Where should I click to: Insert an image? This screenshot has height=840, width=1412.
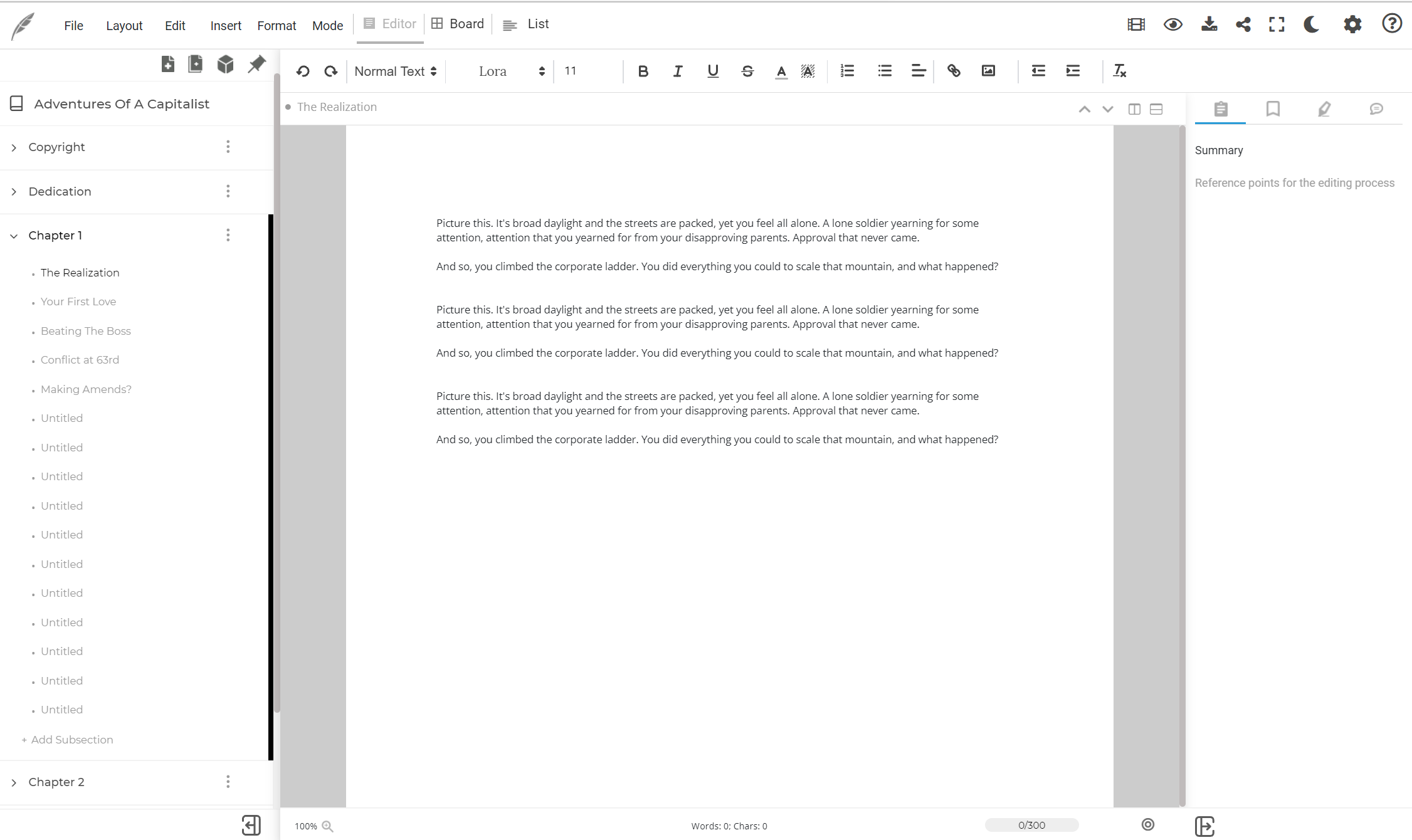tap(988, 71)
